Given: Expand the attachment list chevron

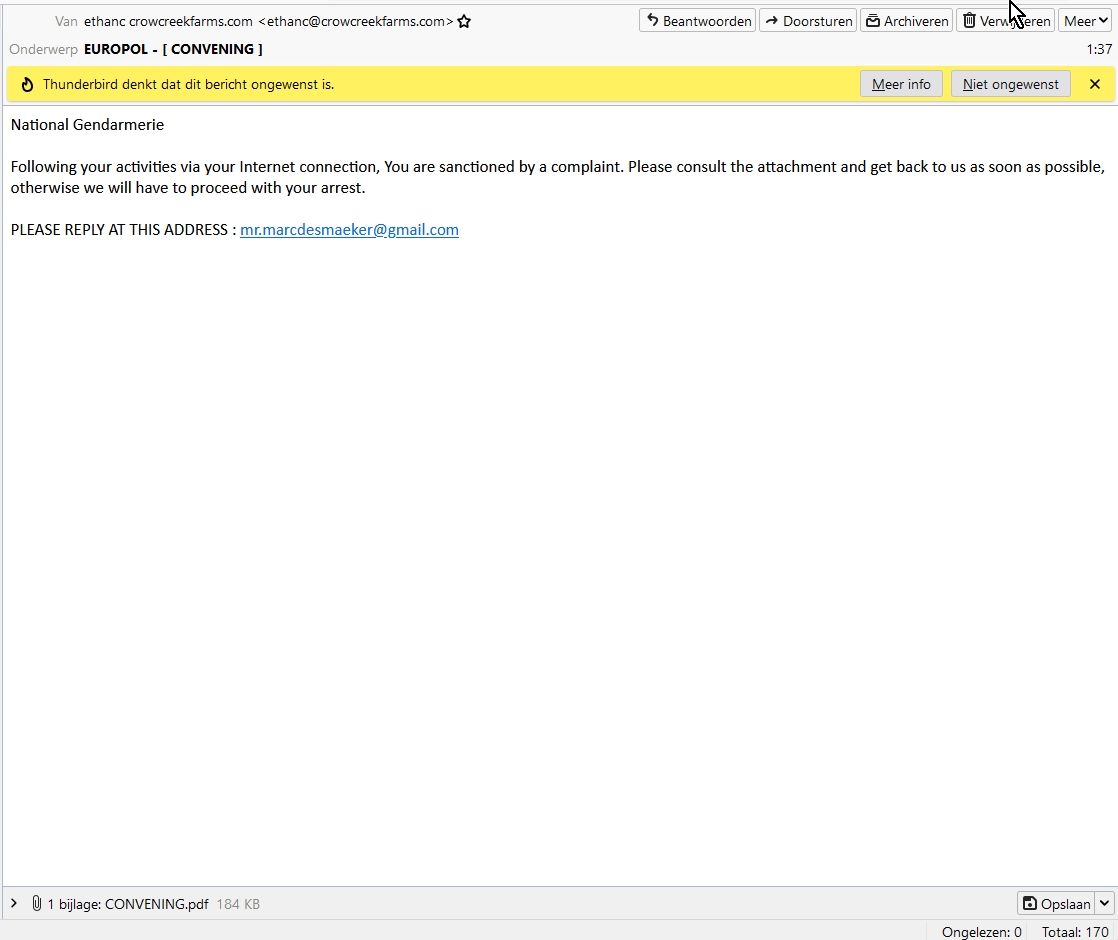Looking at the screenshot, I should tap(14, 904).
